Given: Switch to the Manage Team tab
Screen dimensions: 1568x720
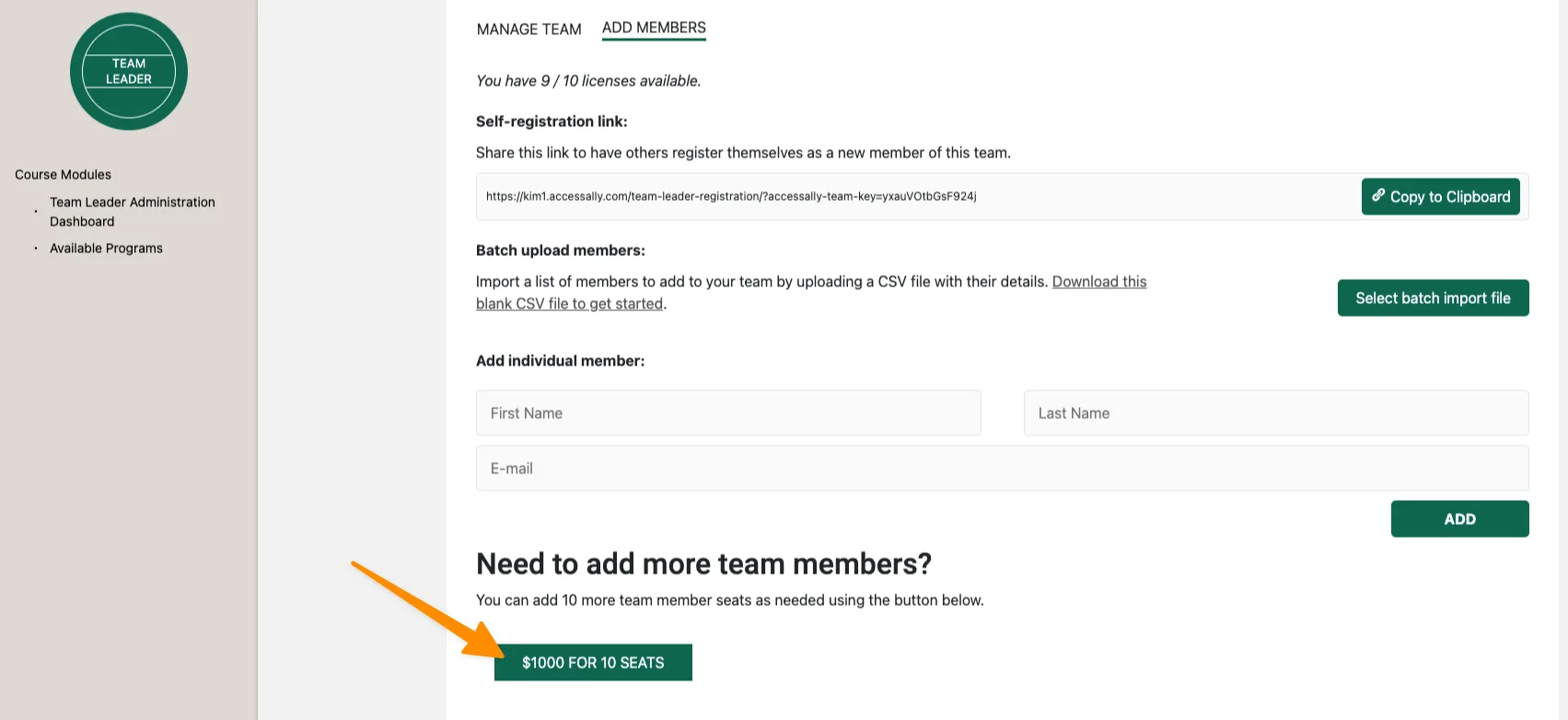Looking at the screenshot, I should click(x=528, y=29).
